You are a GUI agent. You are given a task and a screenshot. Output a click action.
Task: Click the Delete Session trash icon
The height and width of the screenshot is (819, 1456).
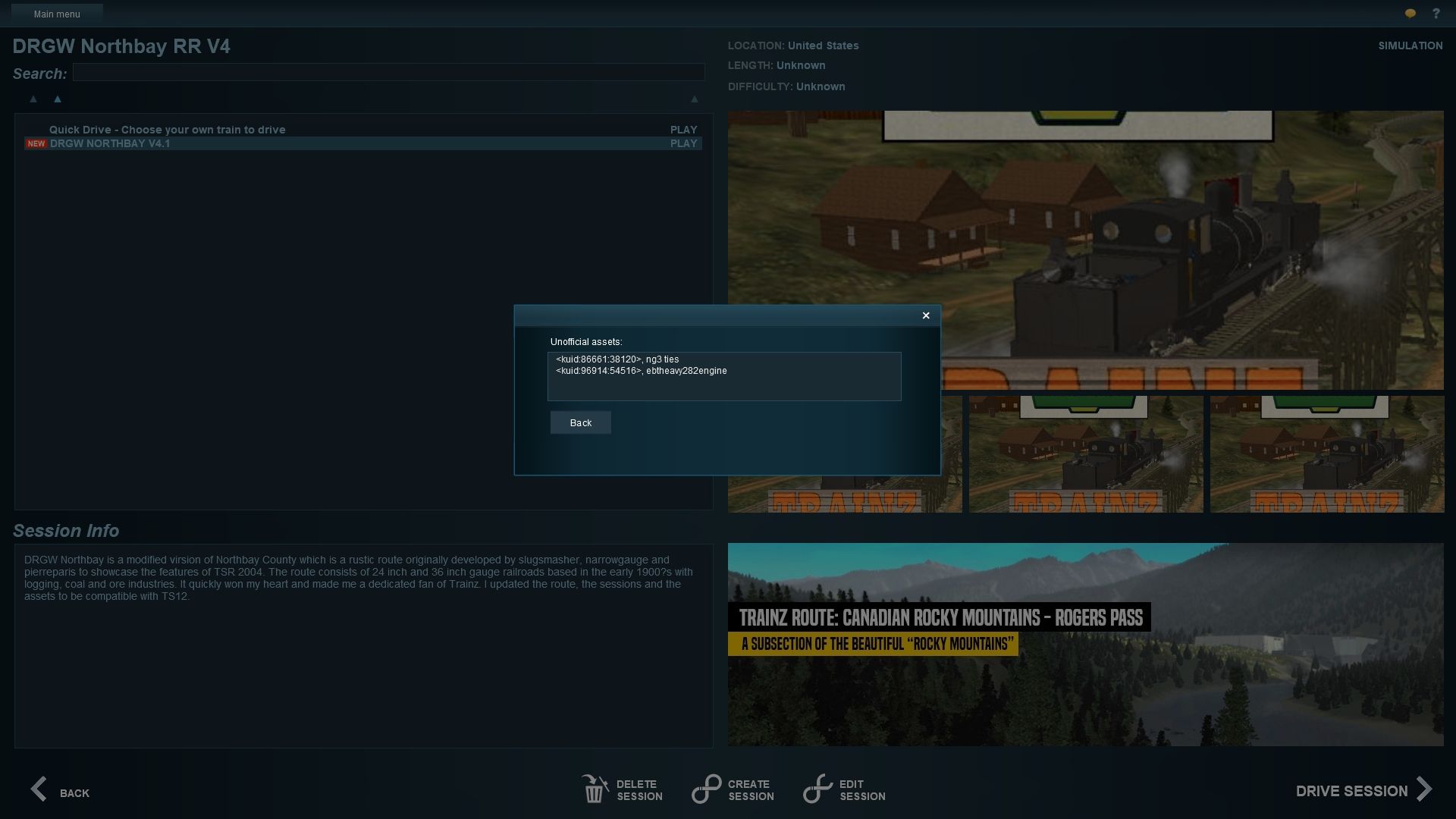(595, 789)
